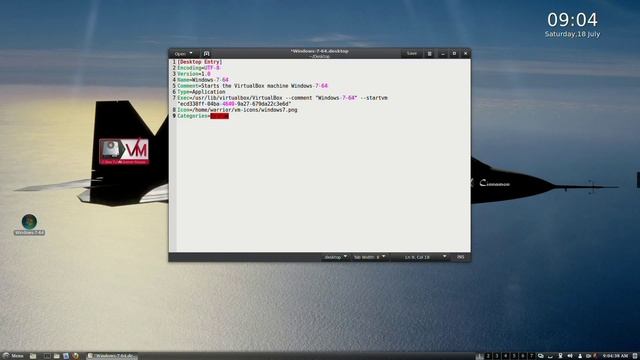Switch to workspace 6
The width and height of the screenshot is (640, 360).
[x=522, y=356]
